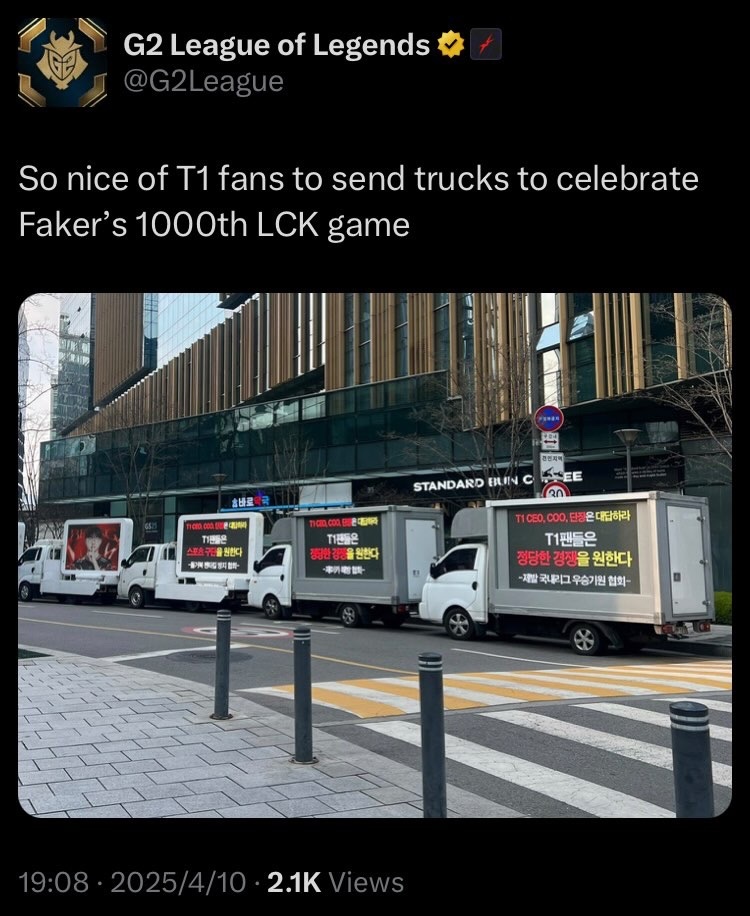
Task: Open the attached truck photo
Action: click(375, 554)
